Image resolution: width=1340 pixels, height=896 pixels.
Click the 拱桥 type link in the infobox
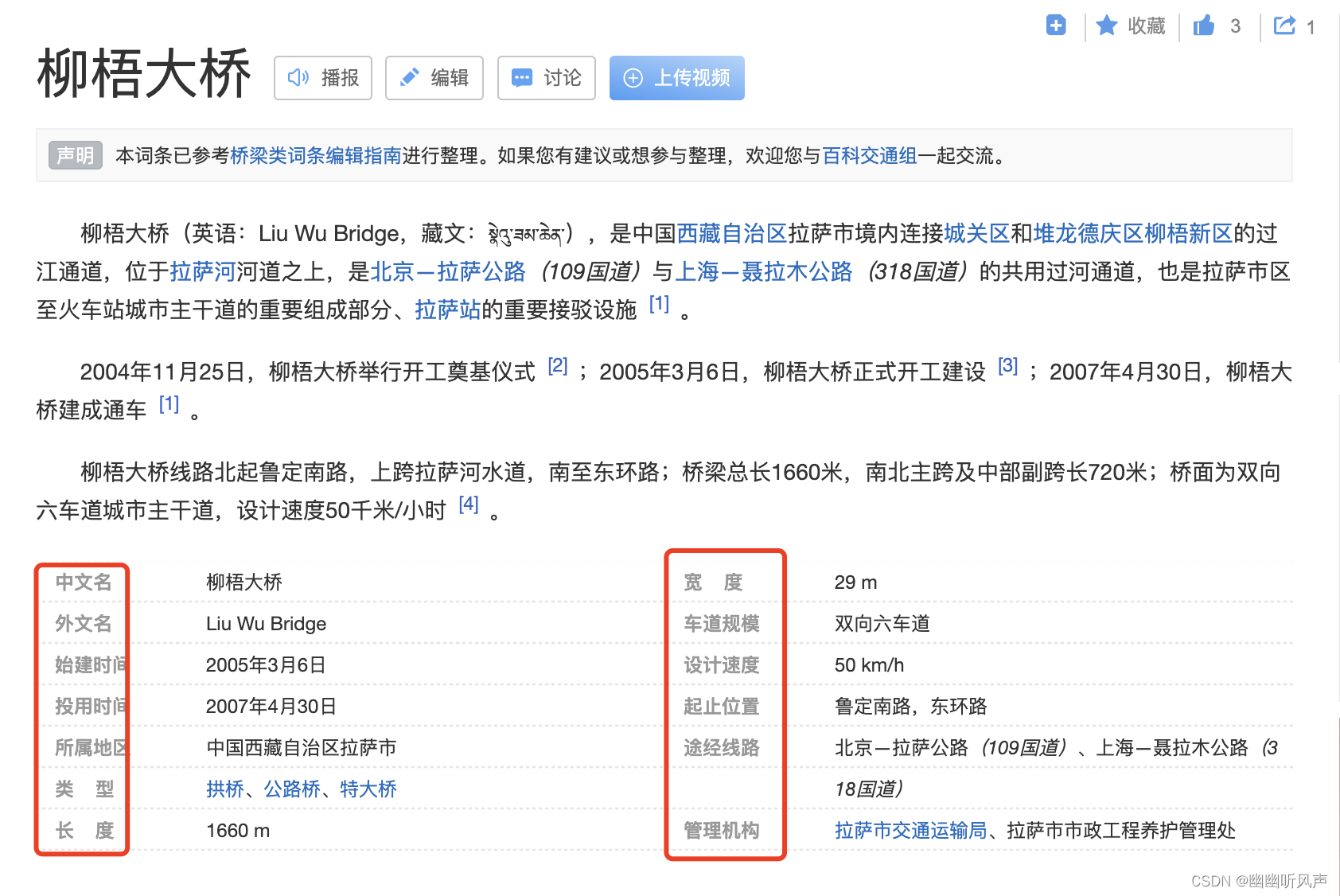pyautogui.click(x=223, y=789)
